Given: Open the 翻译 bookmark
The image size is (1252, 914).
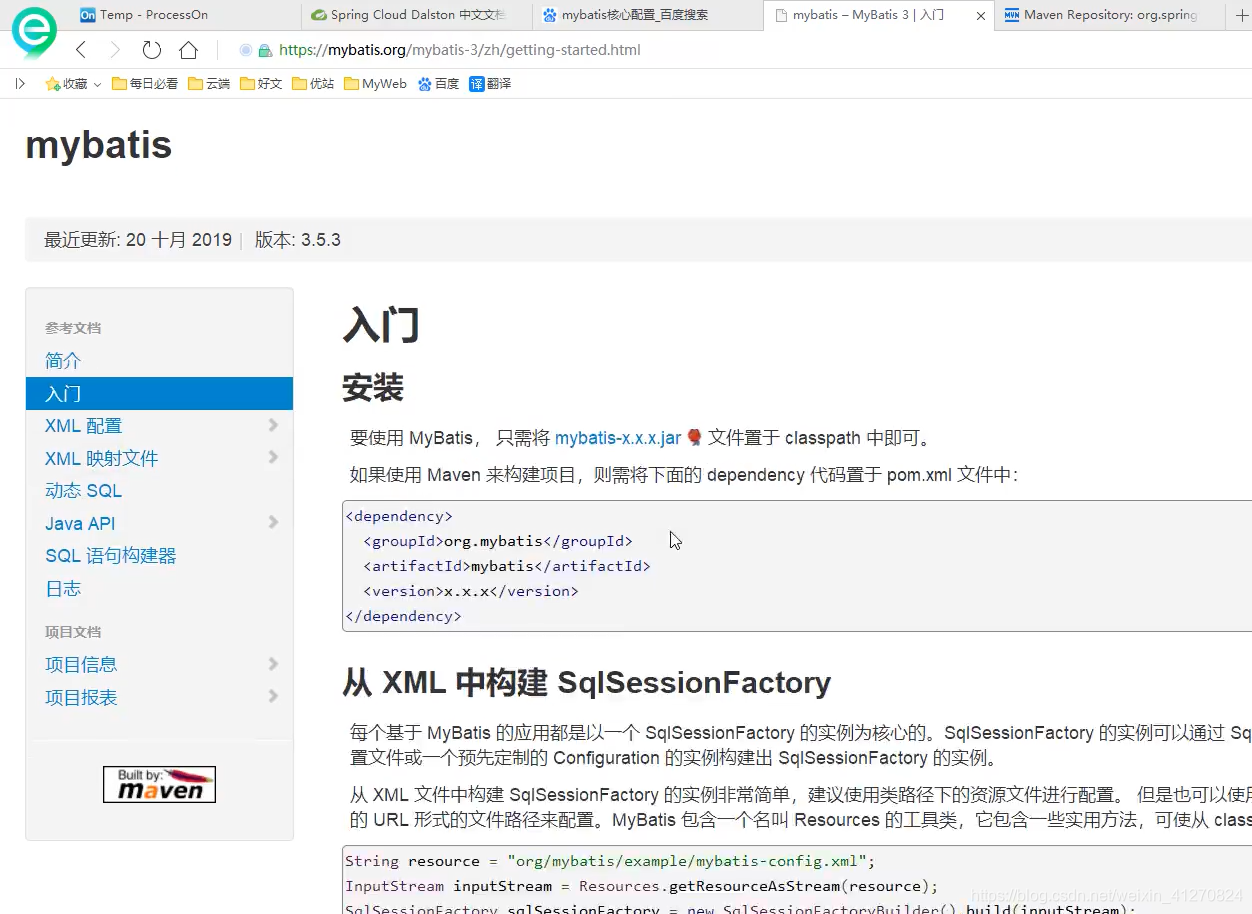Looking at the screenshot, I should (x=490, y=84).
